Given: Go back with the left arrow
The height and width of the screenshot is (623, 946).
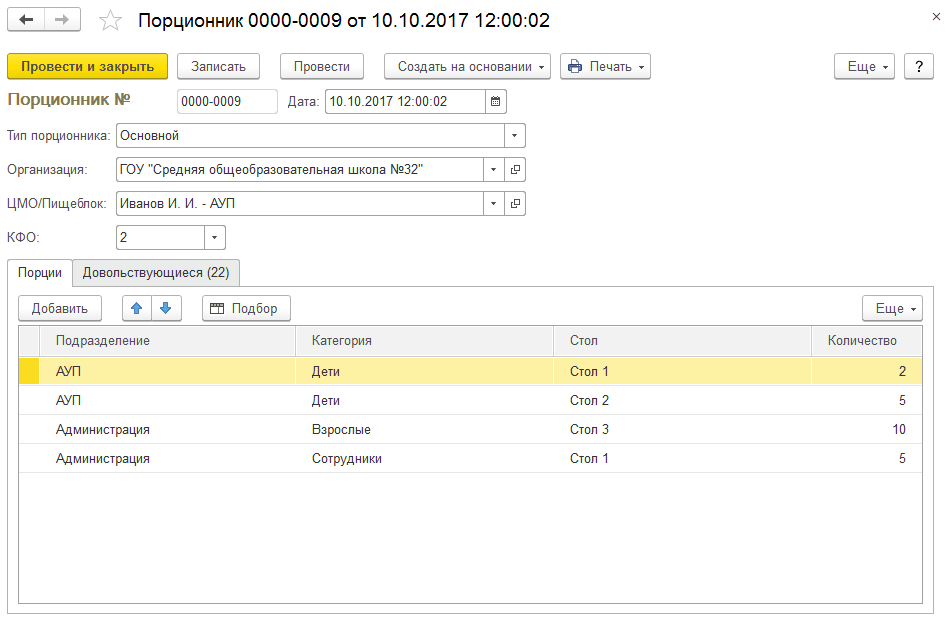Looking at the screenshot, I should [x=26, y=20].
